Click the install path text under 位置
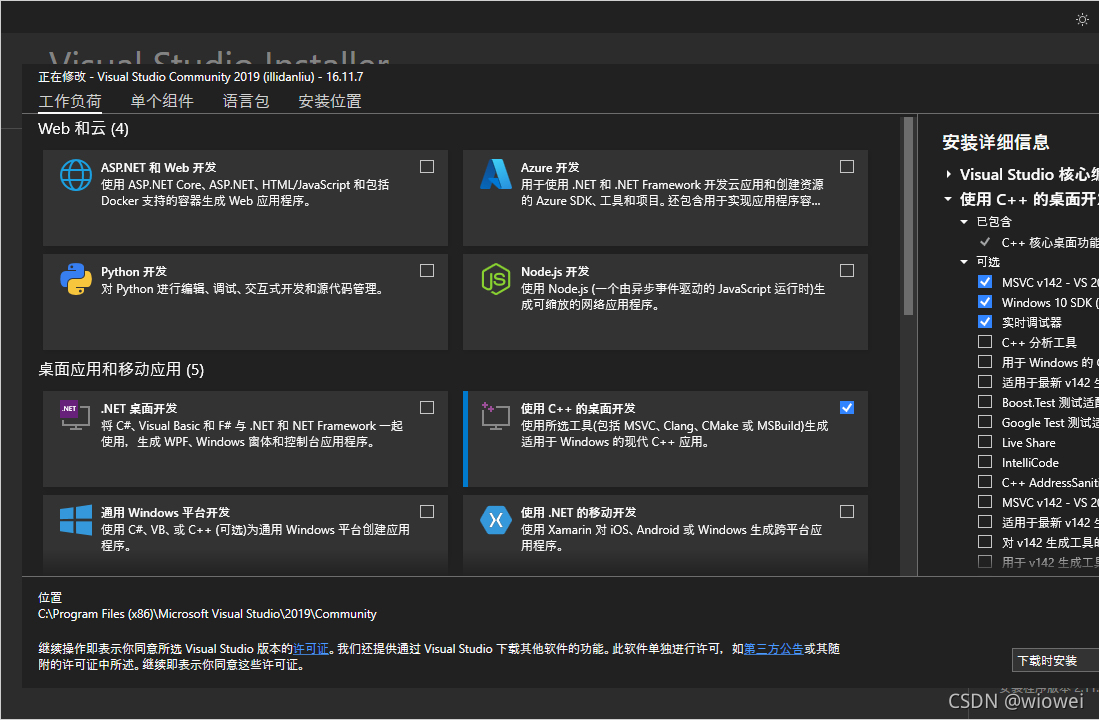 [x=207, y=613]
